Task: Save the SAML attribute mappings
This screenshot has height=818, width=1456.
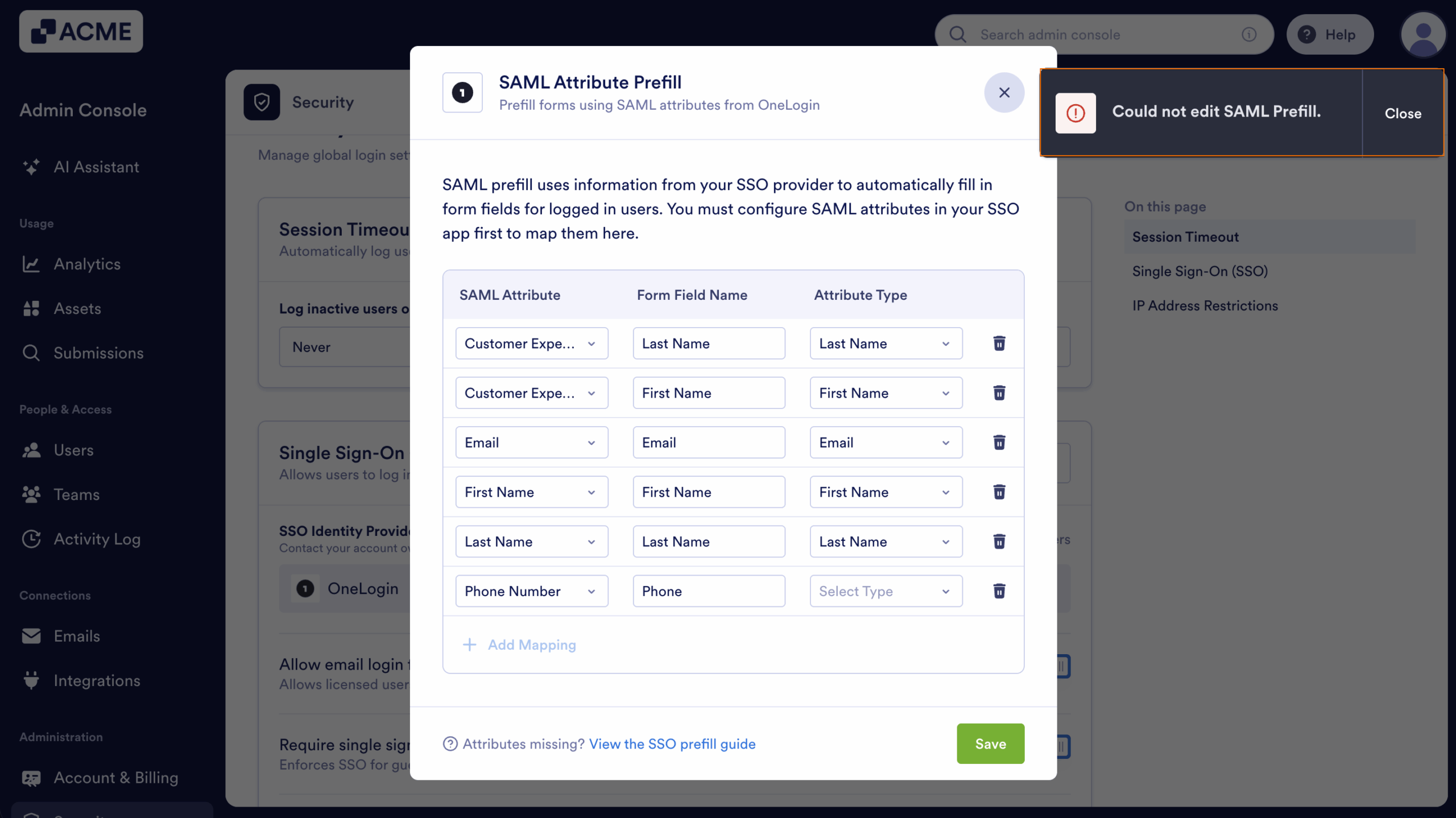Action: point(990,743)
